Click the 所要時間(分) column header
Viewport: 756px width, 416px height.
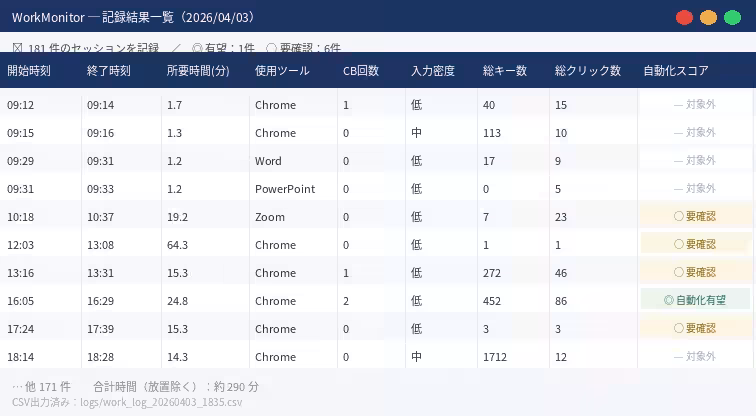(198, 71)
